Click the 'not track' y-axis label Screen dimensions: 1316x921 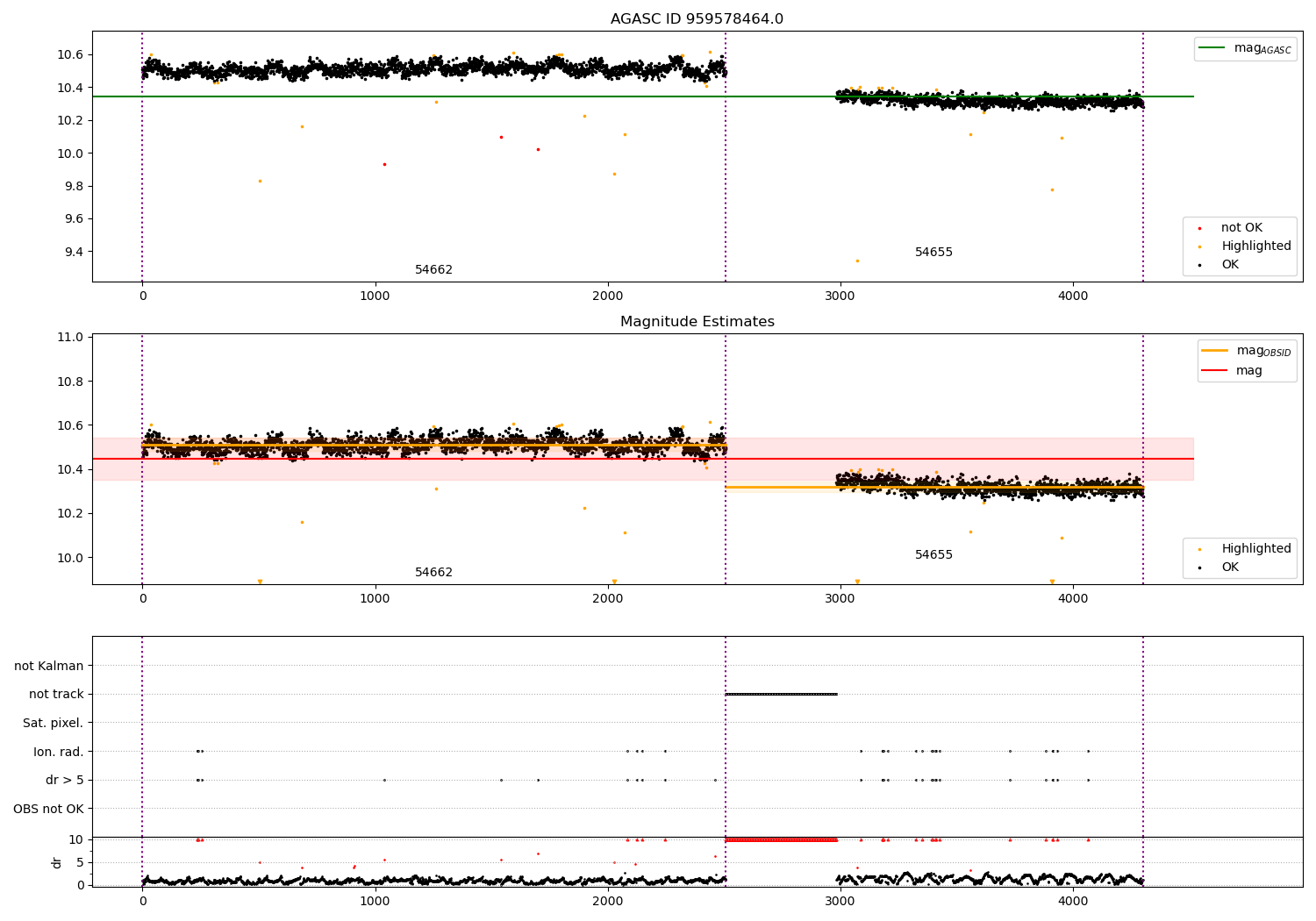[x=56, y=695]
